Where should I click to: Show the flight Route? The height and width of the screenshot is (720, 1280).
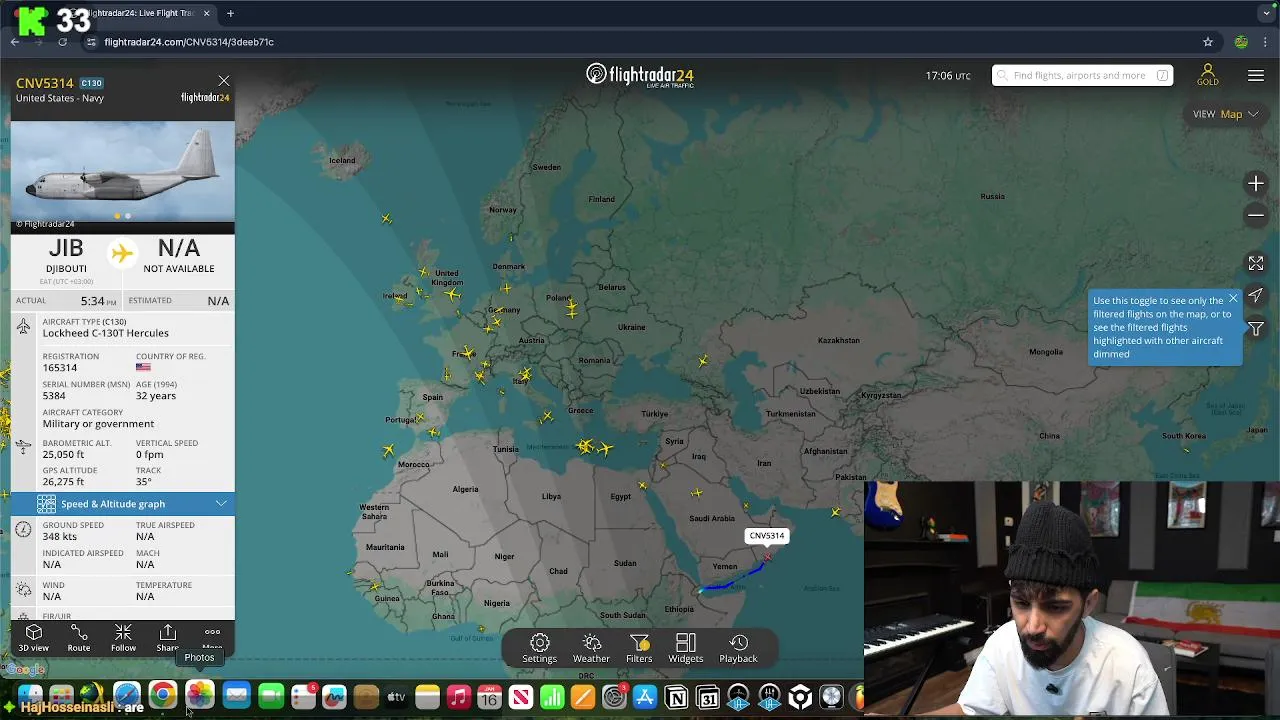78,637
